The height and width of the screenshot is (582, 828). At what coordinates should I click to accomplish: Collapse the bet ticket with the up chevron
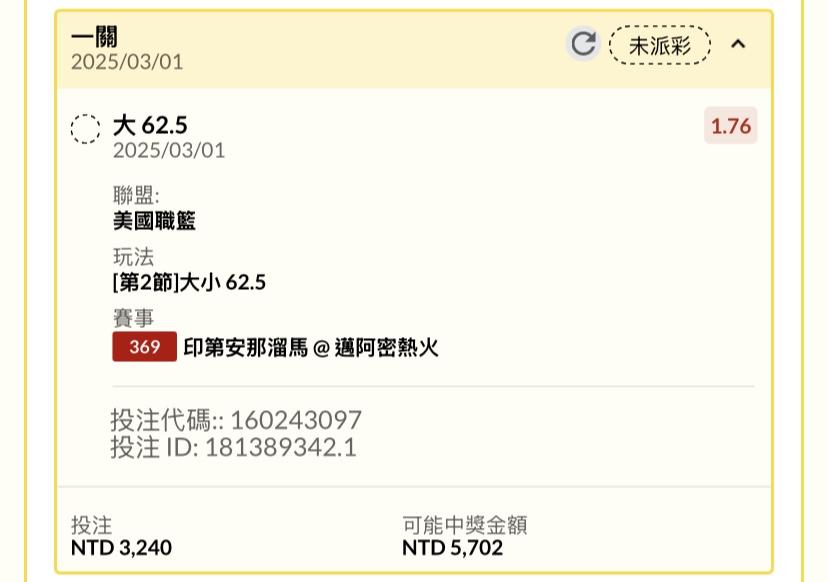pyautogui.click(x=738, y=44)
